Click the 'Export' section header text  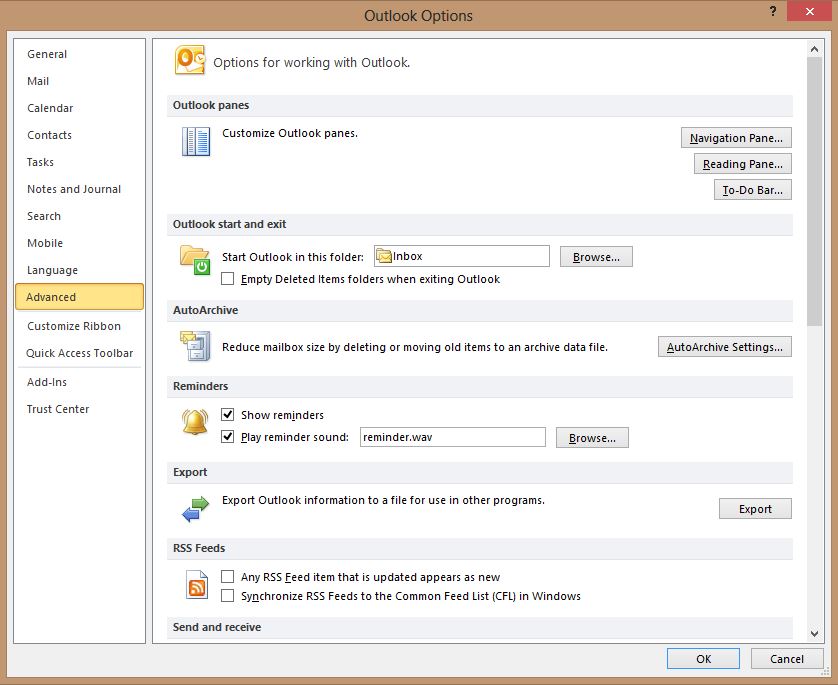click(190, 472)
